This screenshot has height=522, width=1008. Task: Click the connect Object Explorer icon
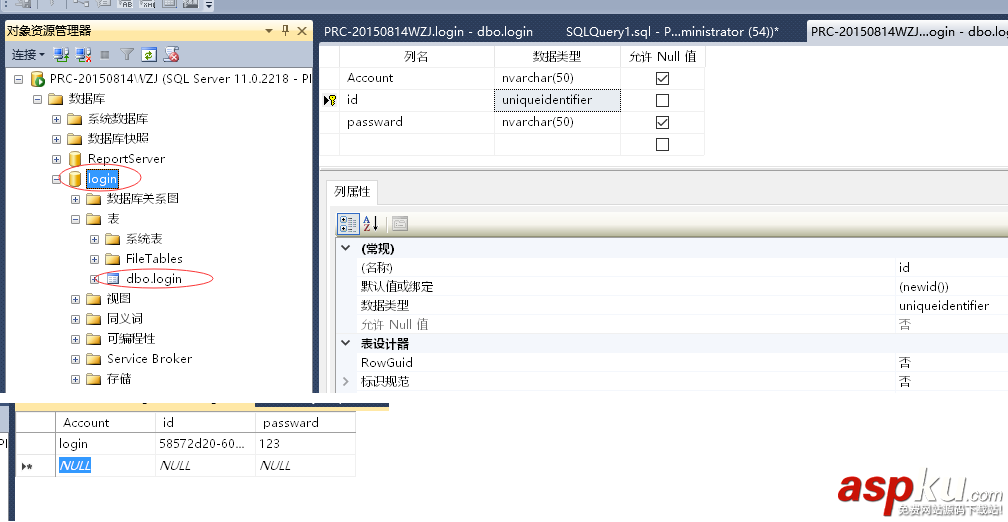pos(62,55)
